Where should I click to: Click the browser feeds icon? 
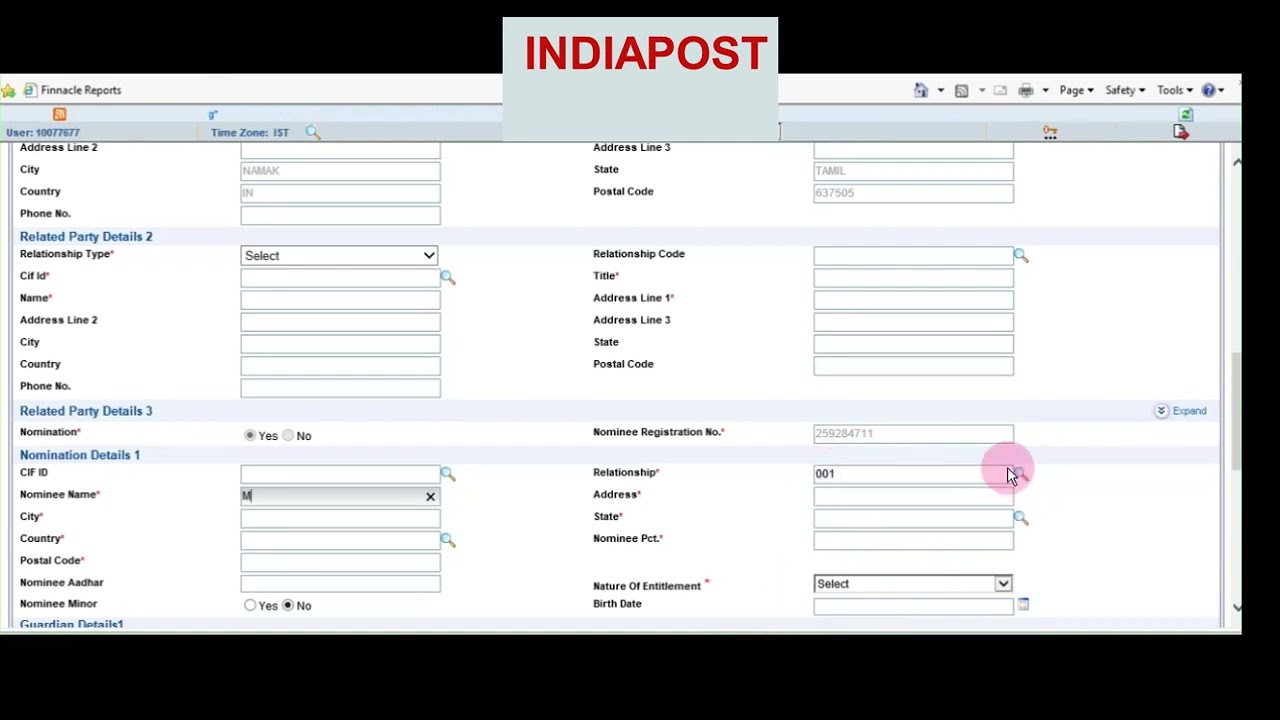tap(961, 90)
